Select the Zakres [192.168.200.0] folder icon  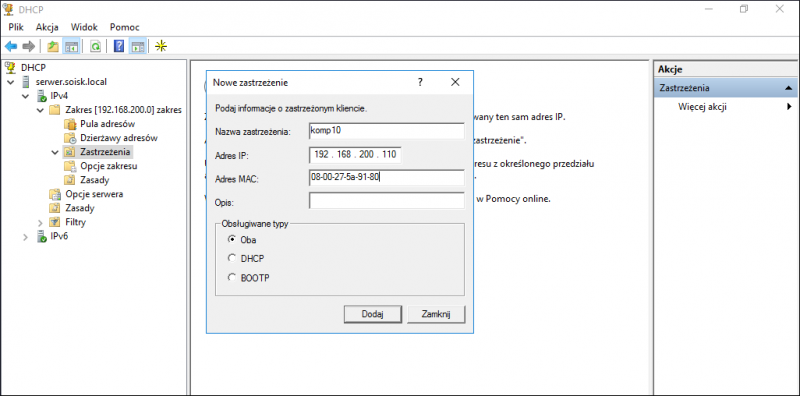(x=55, y=110)
